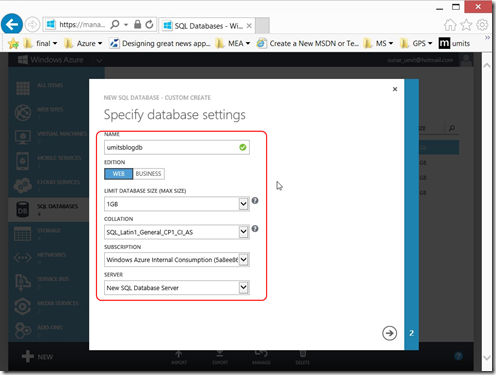Click the vertical scrollbar up arrow
Viewport: 496px width, 375px height.
point(487,65)
